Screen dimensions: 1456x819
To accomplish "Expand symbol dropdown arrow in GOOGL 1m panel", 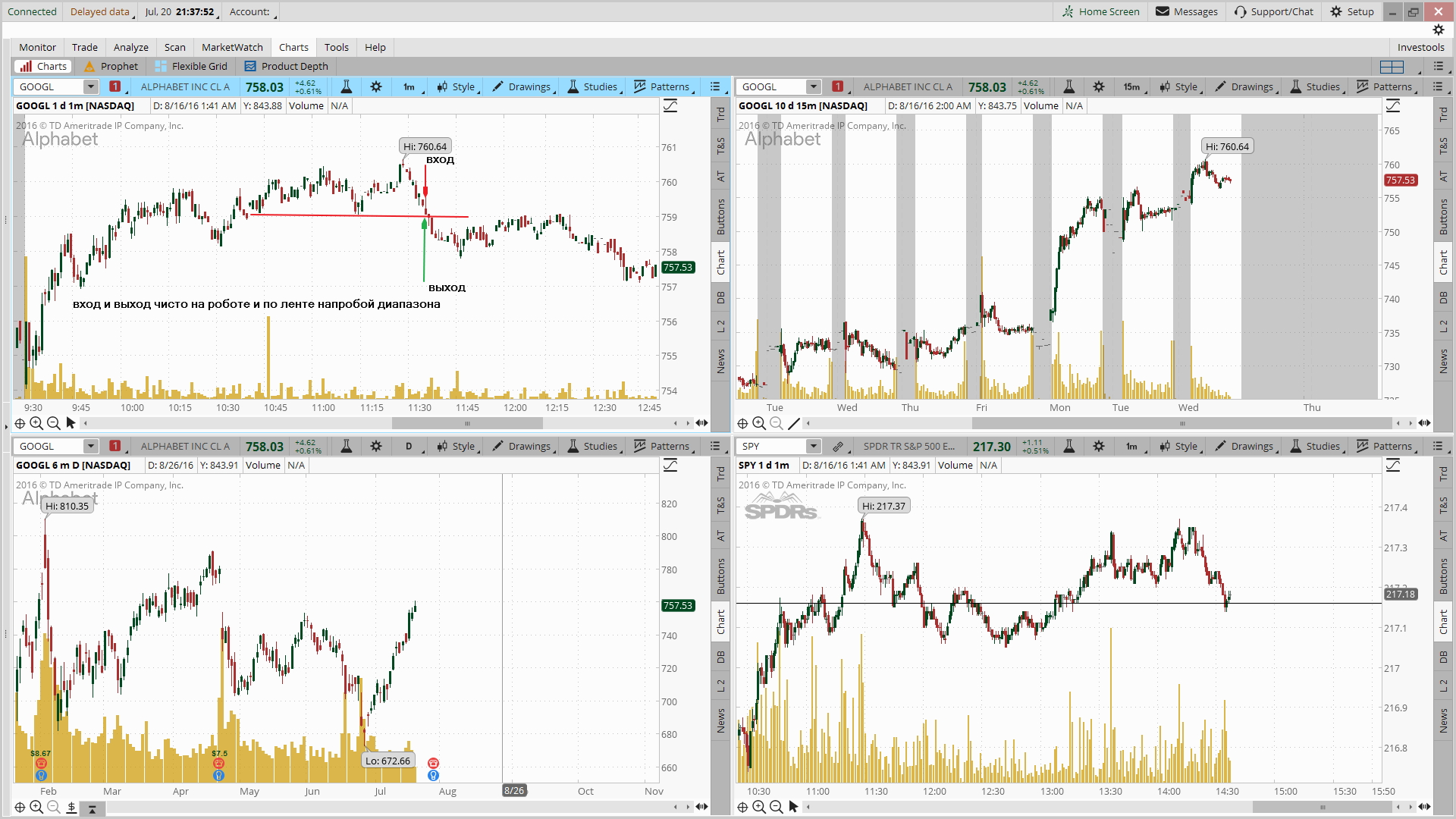I will coord(91,86).
